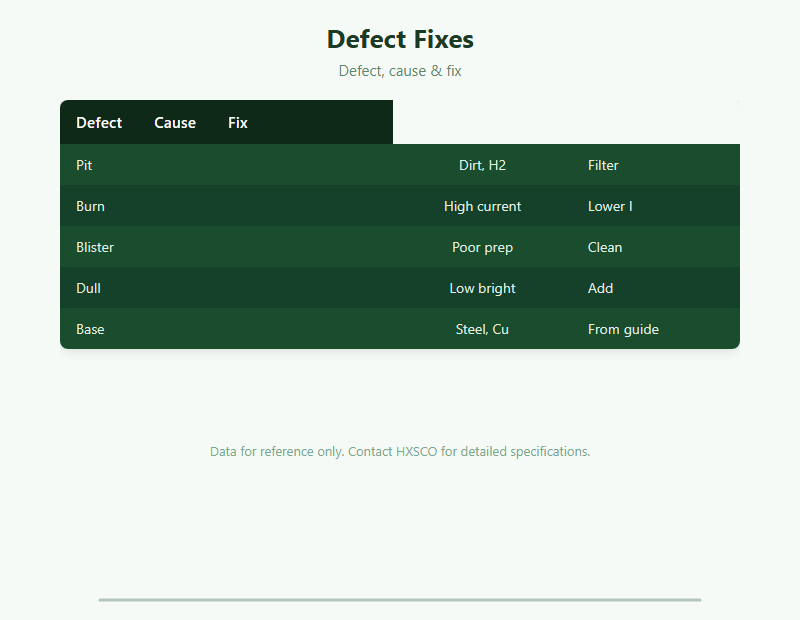
Task: Click the horizontal scrollbar at page bottom
Action: click(x=400, y=600)
